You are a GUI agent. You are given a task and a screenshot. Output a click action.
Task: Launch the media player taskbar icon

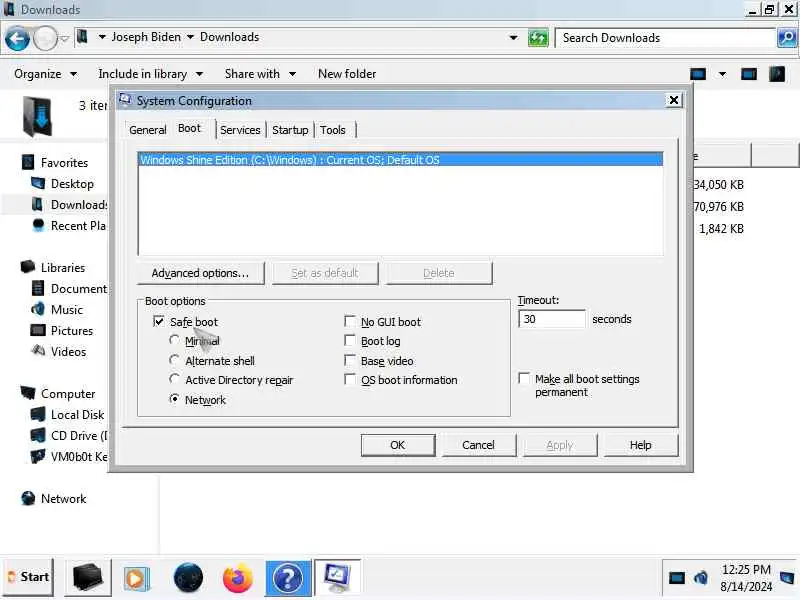(x=135, y=579)
